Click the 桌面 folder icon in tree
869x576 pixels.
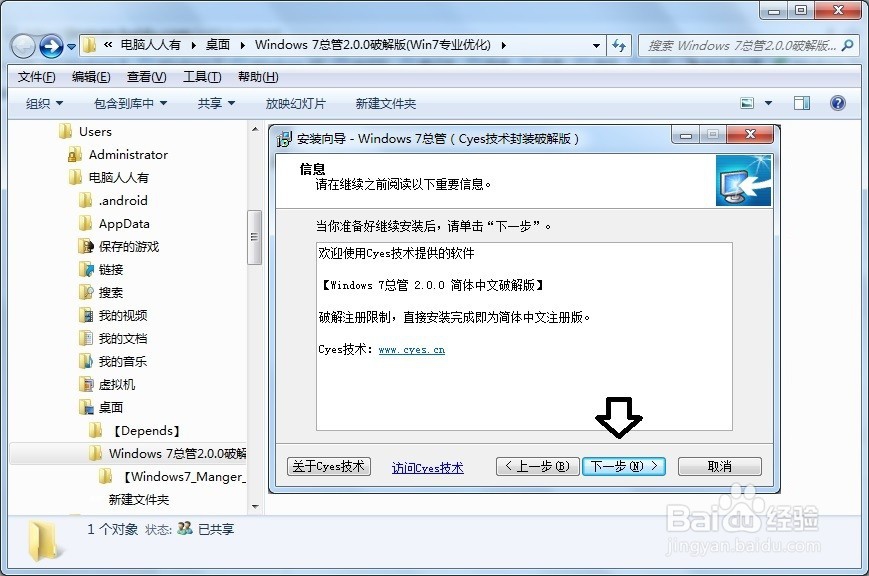point(86,408)
